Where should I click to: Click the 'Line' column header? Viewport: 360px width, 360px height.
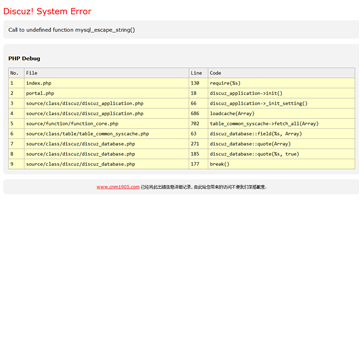(199, 73)
